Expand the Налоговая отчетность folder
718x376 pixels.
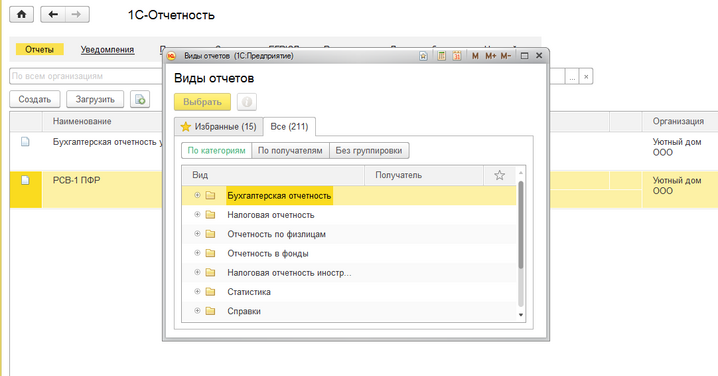point(197,214)
